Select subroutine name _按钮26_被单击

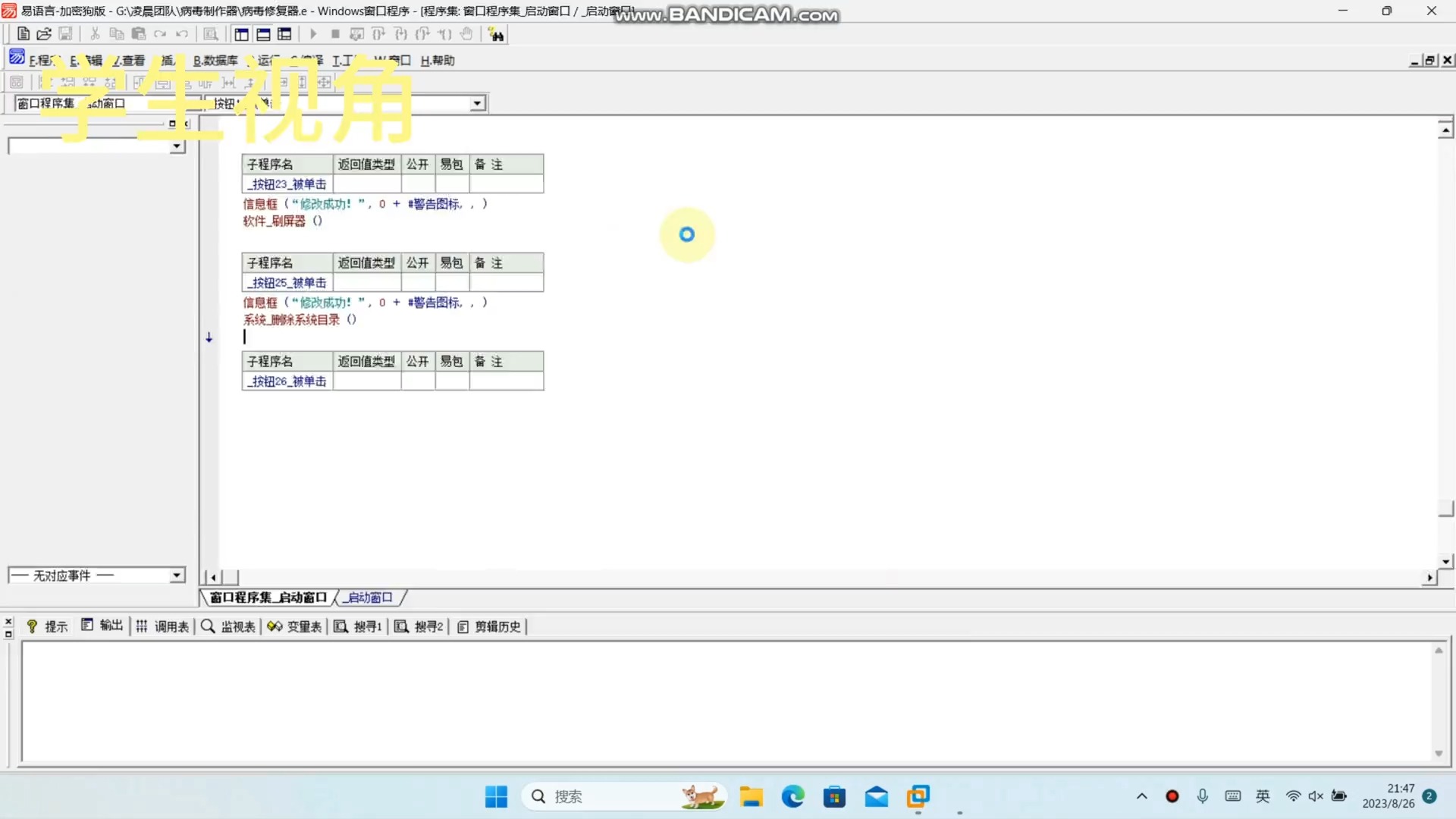287,381
